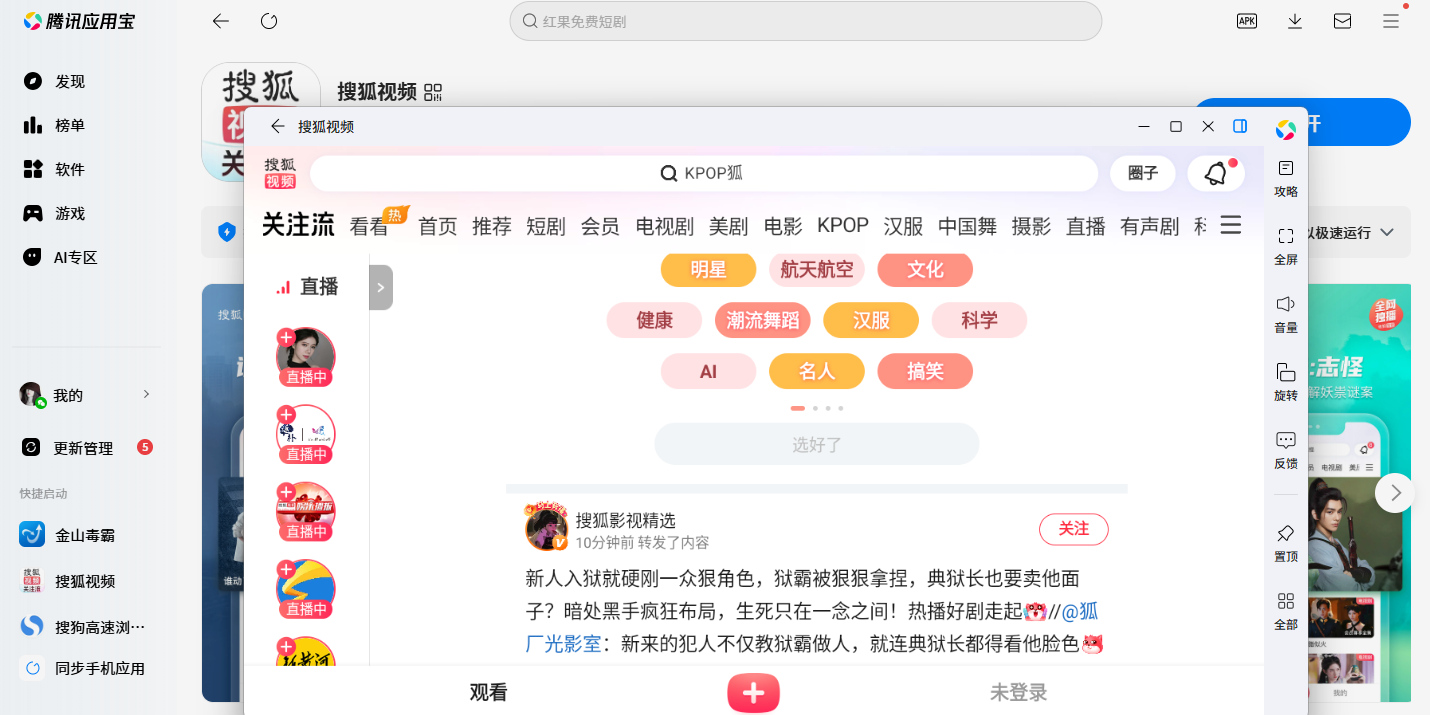Select the AI interest tag

pyautogui.click(x=708, y=371)
